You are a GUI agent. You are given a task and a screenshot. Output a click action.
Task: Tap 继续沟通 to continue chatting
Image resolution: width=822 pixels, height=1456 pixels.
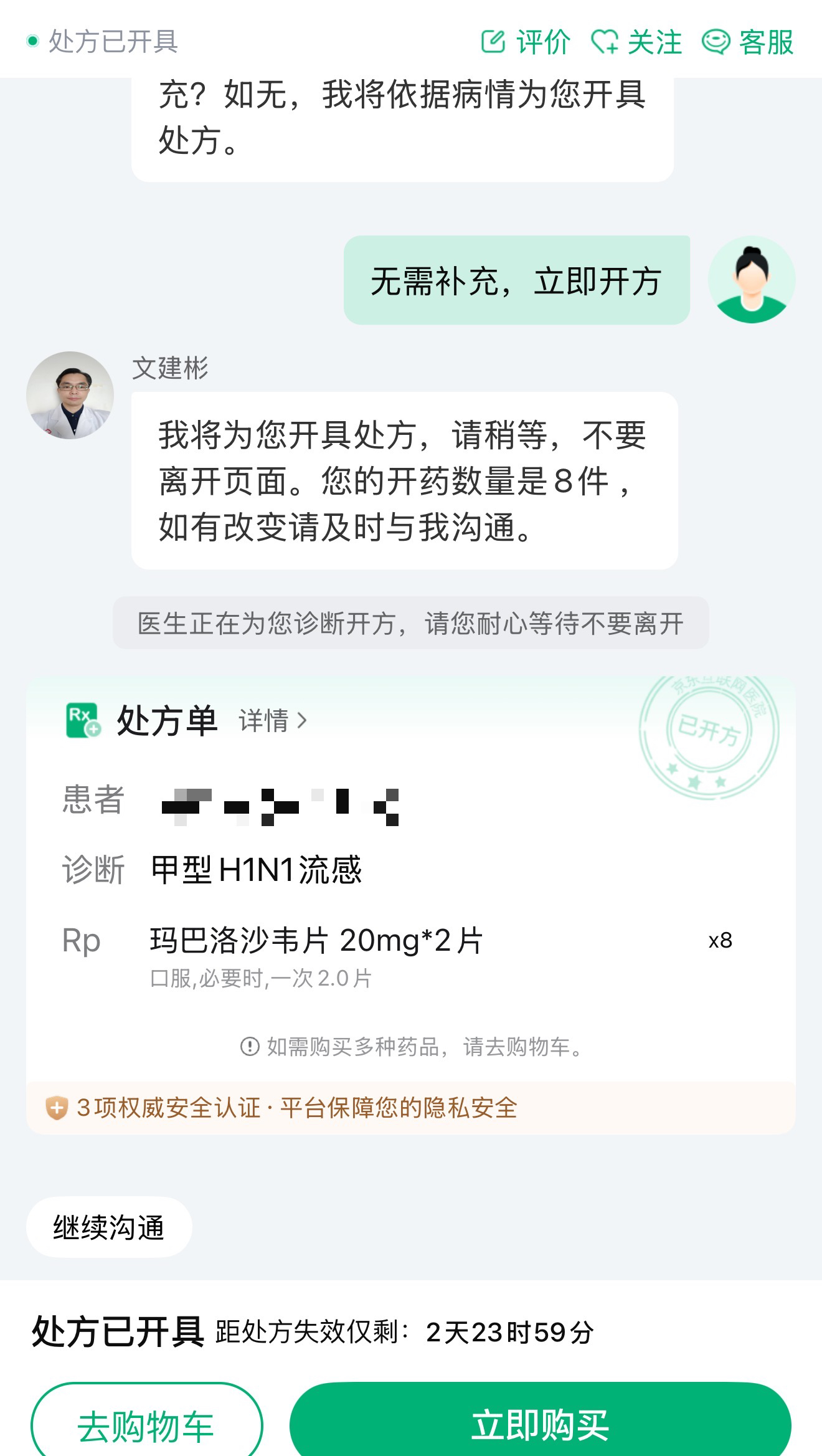point(109,1227)
